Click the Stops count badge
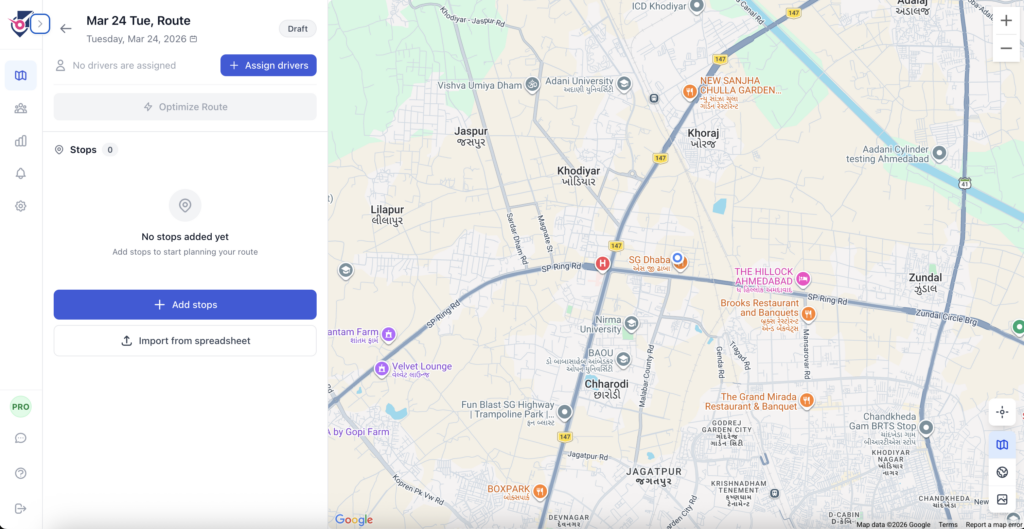This screenshot has width=1024, height=529. (x=110, y=150)
